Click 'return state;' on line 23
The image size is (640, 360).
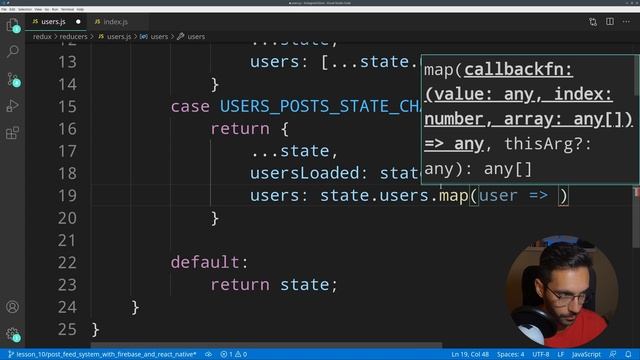click(x=274, y=284)
